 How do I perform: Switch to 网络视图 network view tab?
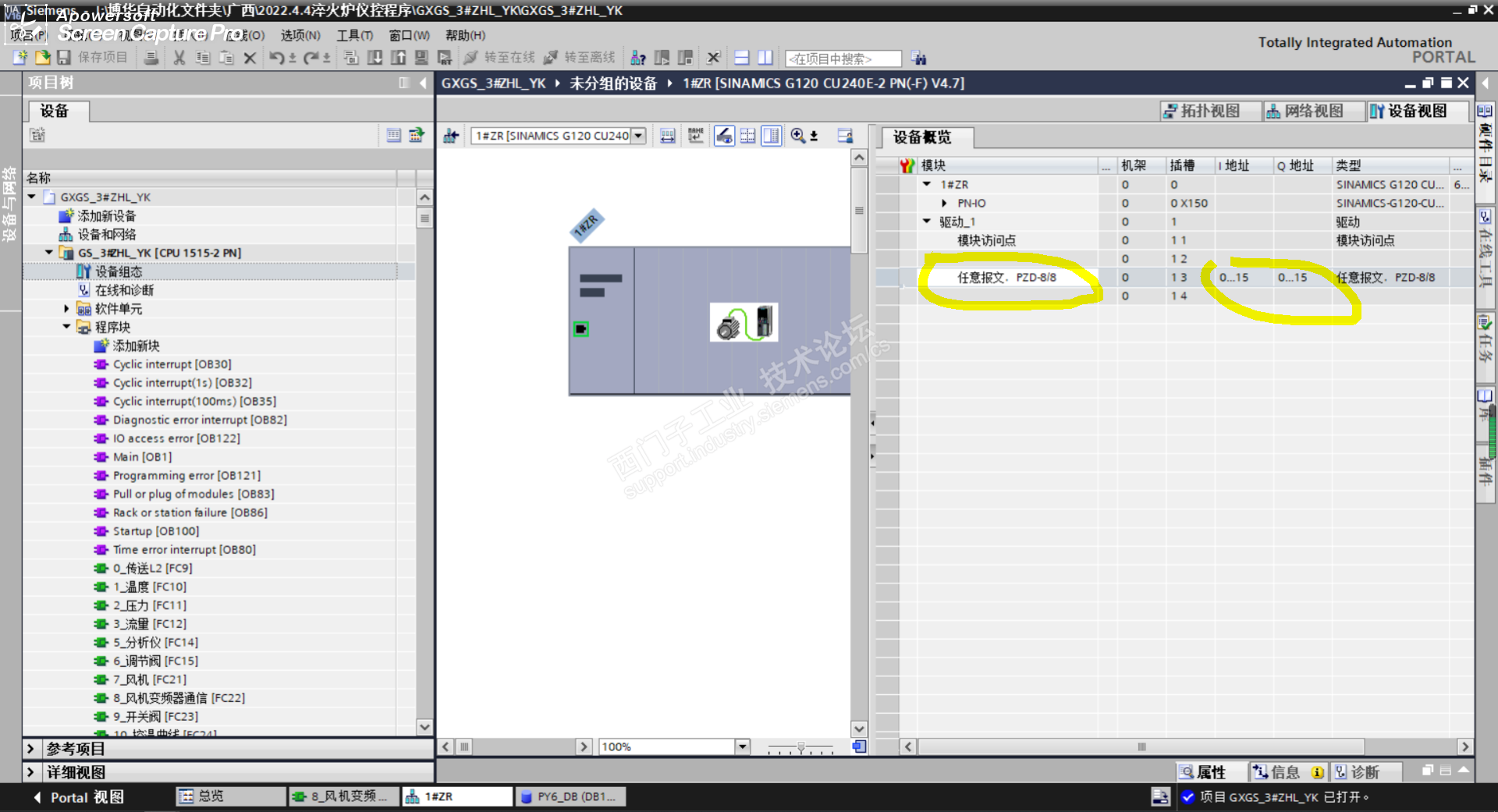1314,112
